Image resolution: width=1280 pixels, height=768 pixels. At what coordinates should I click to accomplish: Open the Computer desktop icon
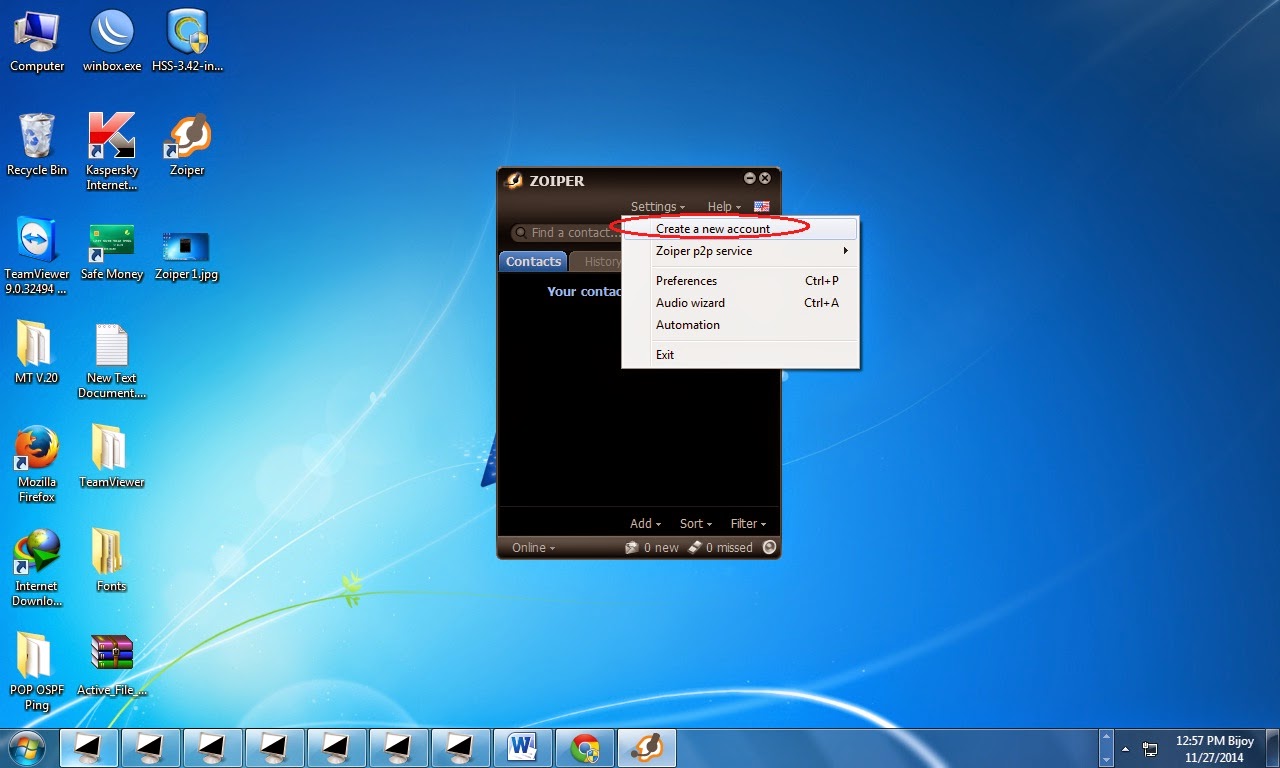(x=37, y=42)
